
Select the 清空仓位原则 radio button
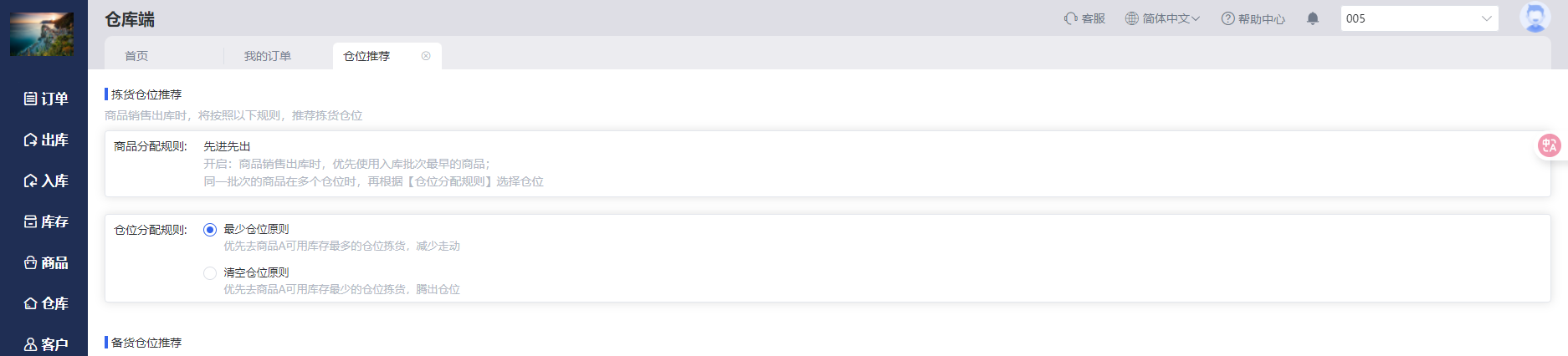tap(210, 273)
